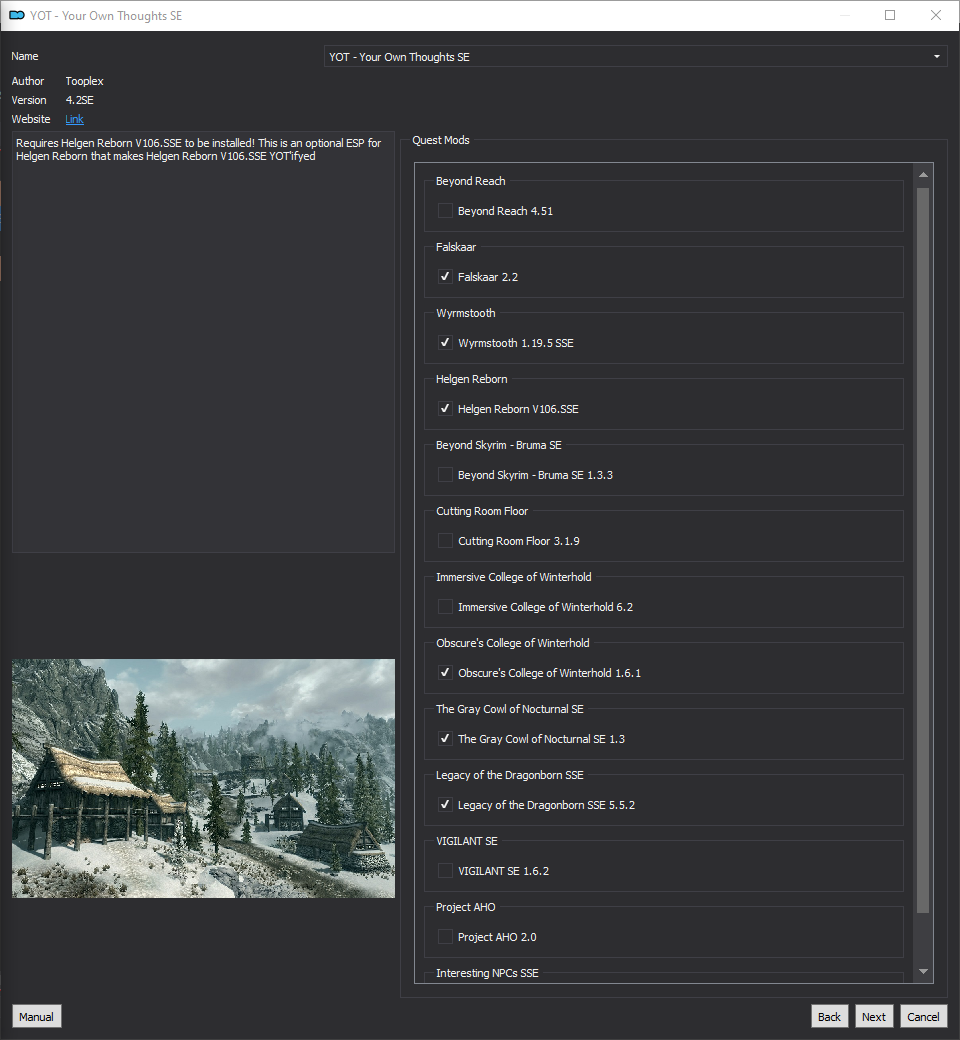This screenshot has height=1040, width=960.
Task: Click scrollbar down arrow in Quest Mods
Action: click(923, 971)
